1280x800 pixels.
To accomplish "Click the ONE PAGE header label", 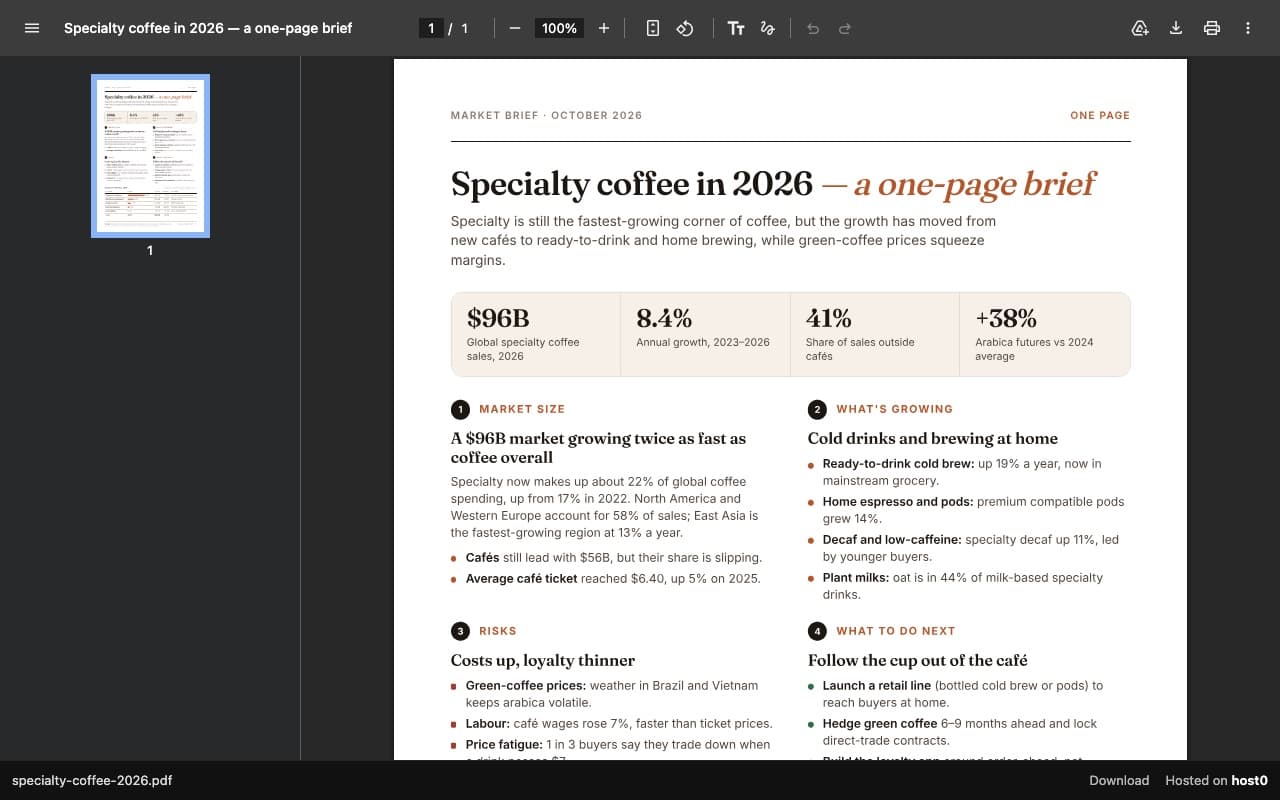I will tap(1100, 115).
